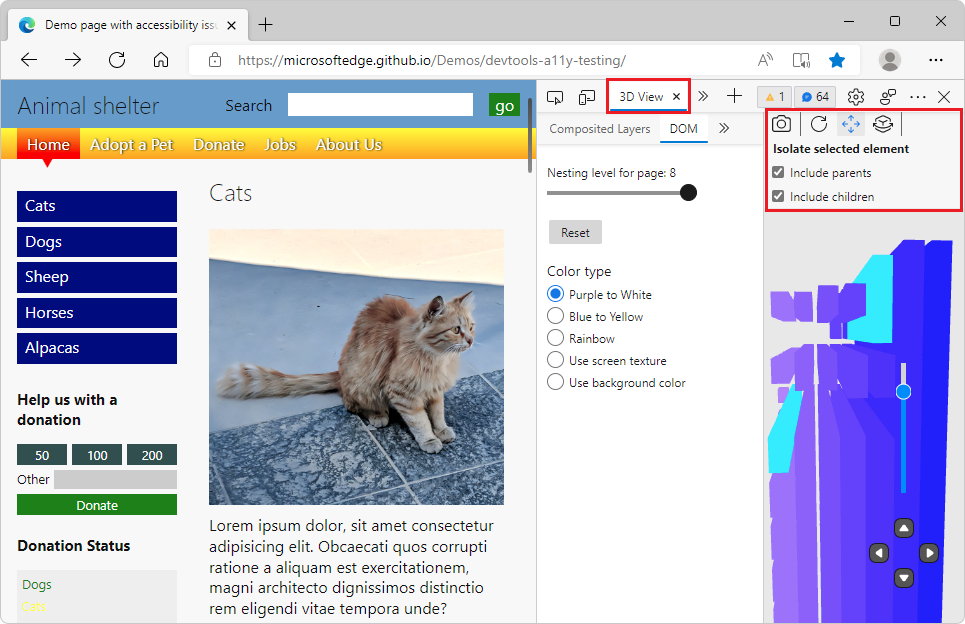Reload the current page
This screenshot has height=624, width=965.
pyautogui.click(x=117, y=60)
